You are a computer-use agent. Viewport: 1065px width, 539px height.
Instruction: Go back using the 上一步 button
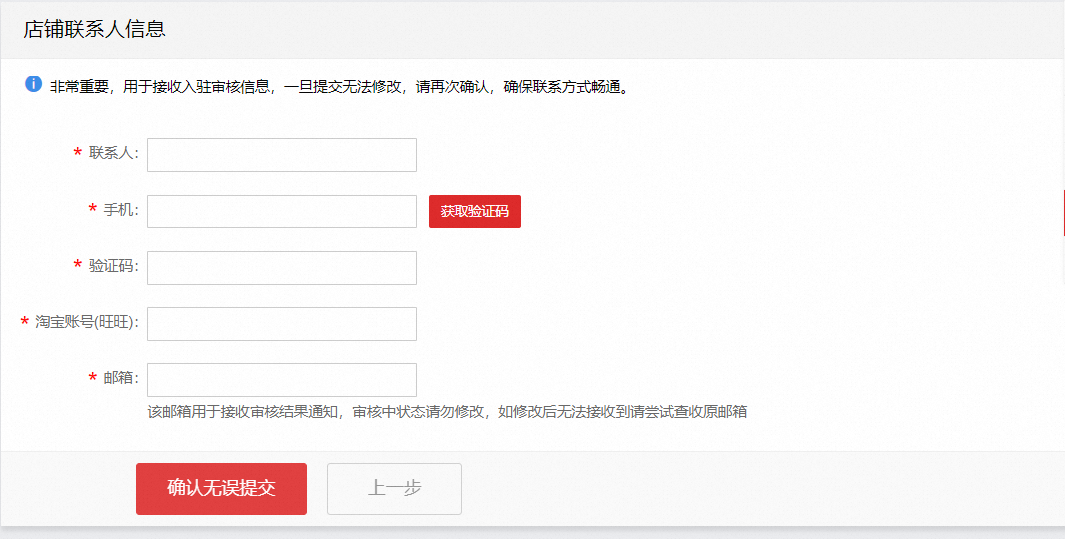point(394,488)
